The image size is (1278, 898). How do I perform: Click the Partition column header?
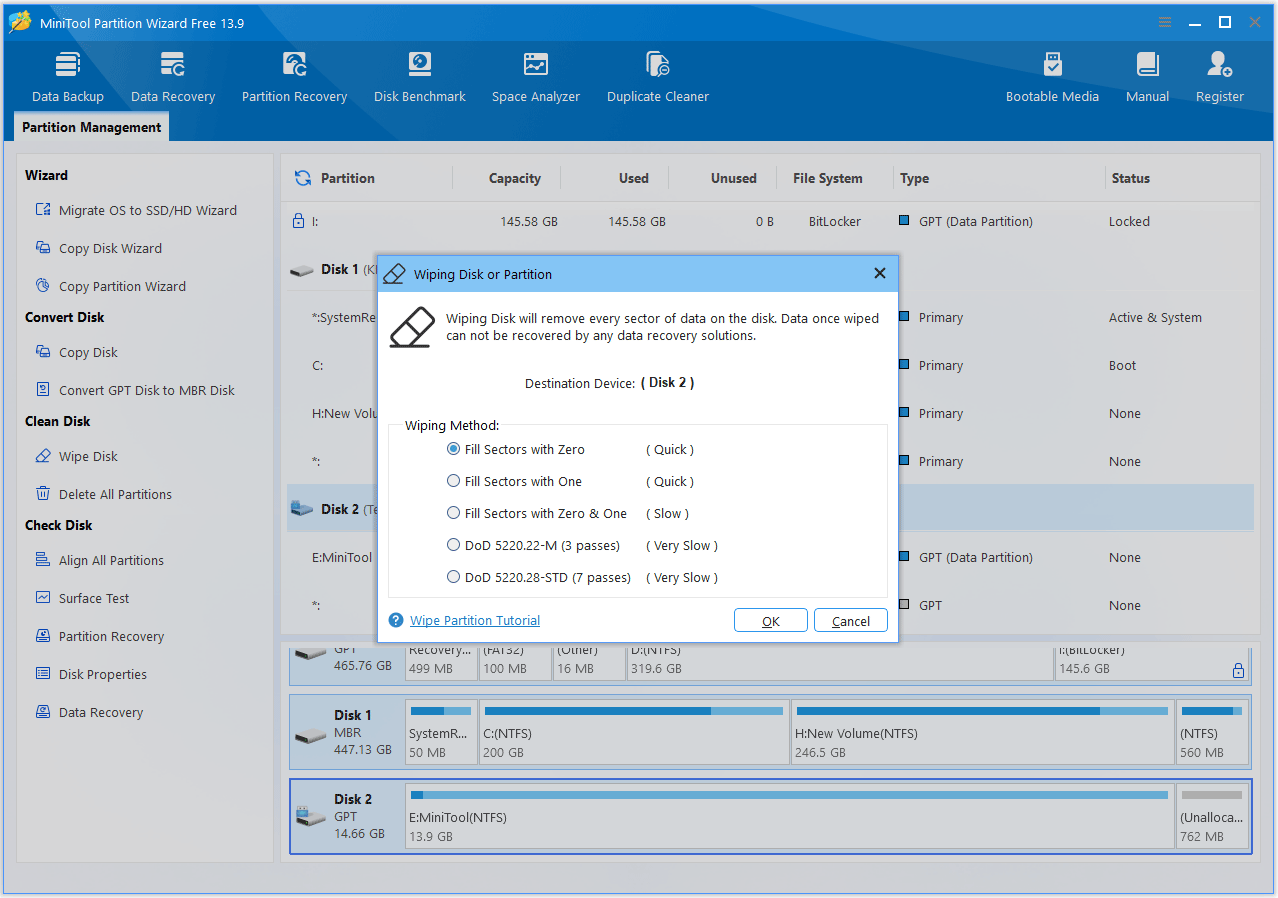click(x=348, y=178)
